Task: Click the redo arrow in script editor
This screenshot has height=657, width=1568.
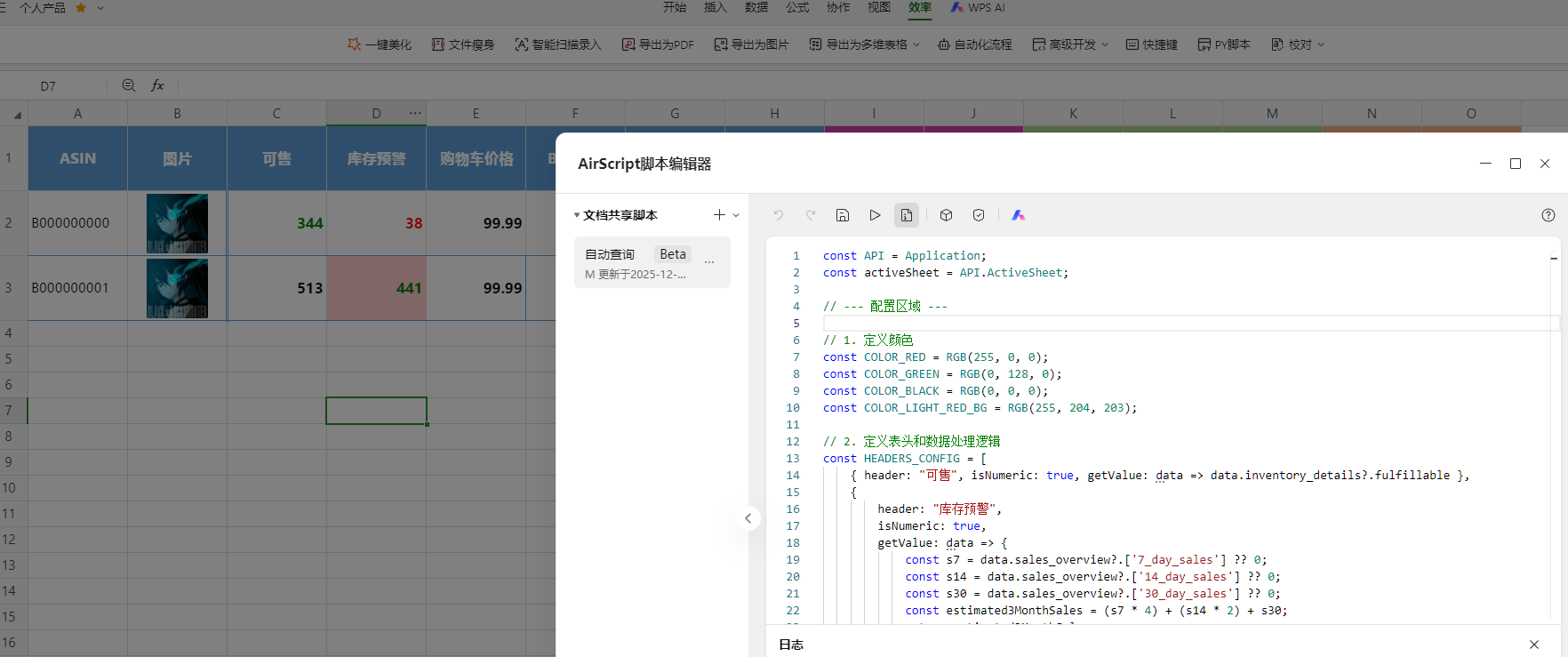Action: pyautogui.click(x=811, y=215)
